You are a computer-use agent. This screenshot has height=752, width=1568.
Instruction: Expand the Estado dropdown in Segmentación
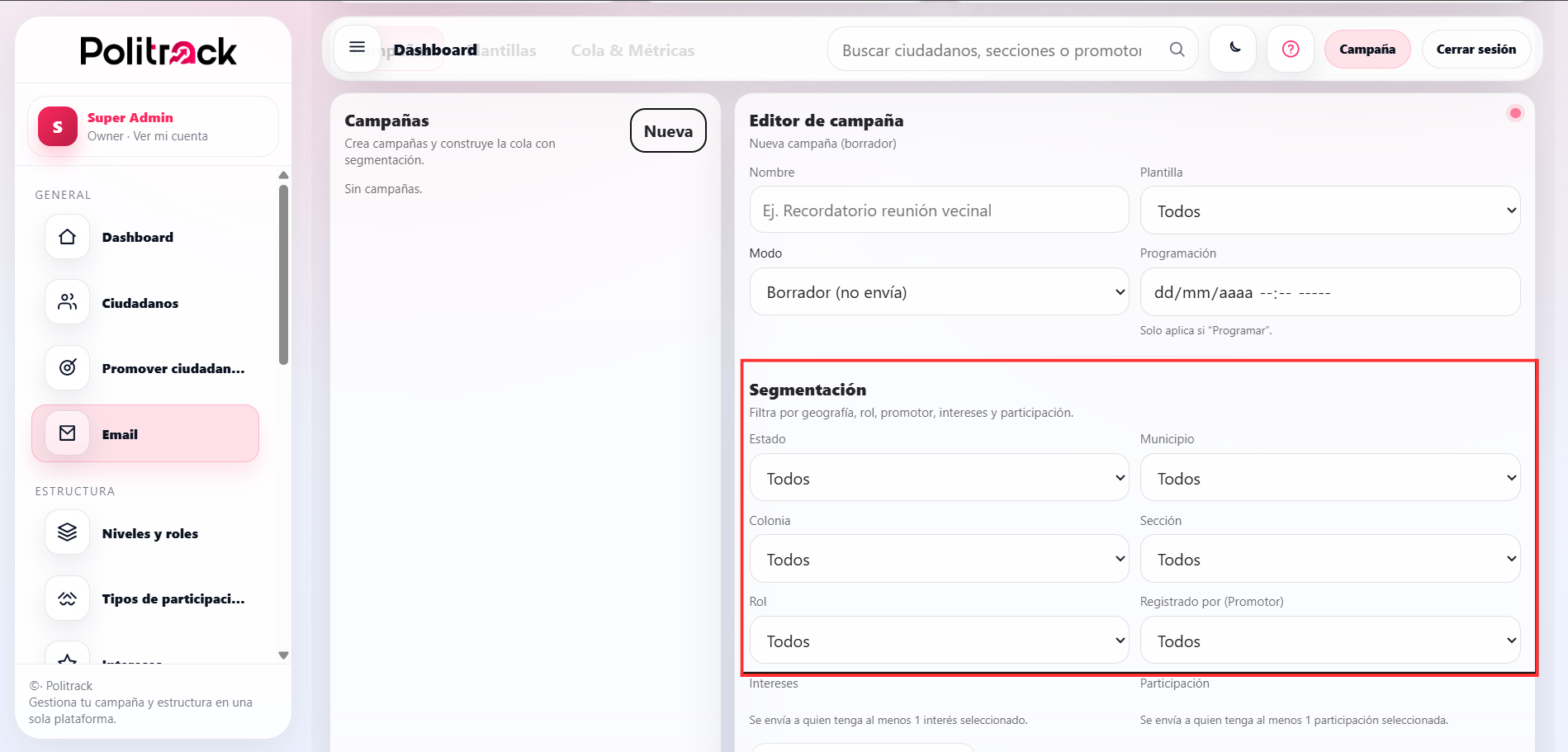point(938,477)
